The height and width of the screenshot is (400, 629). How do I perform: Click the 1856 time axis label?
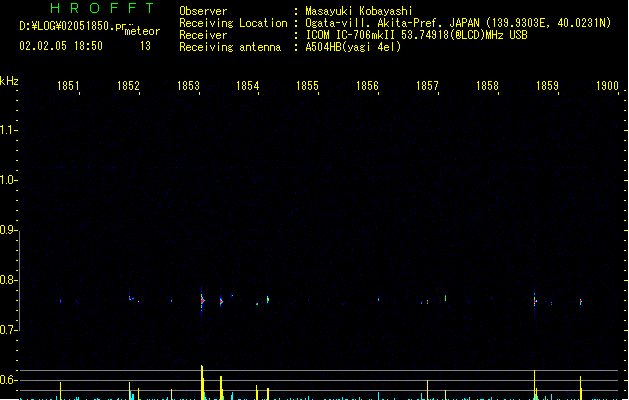tap(367, 85)
